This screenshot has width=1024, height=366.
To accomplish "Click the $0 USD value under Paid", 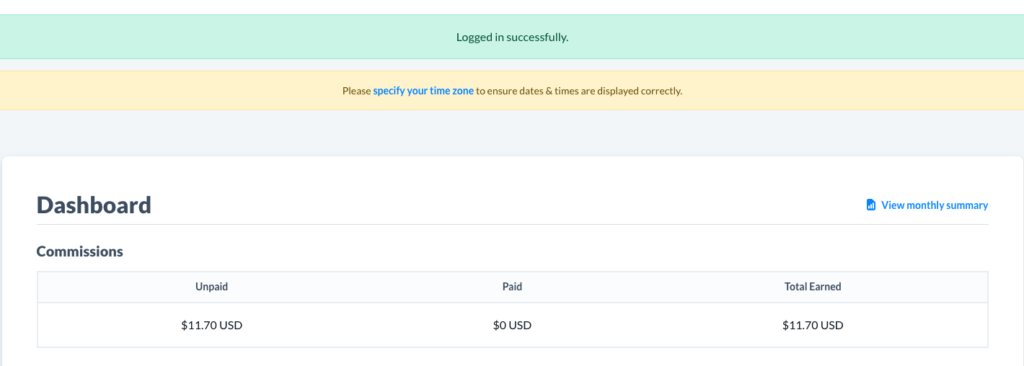I will [512, 325].
